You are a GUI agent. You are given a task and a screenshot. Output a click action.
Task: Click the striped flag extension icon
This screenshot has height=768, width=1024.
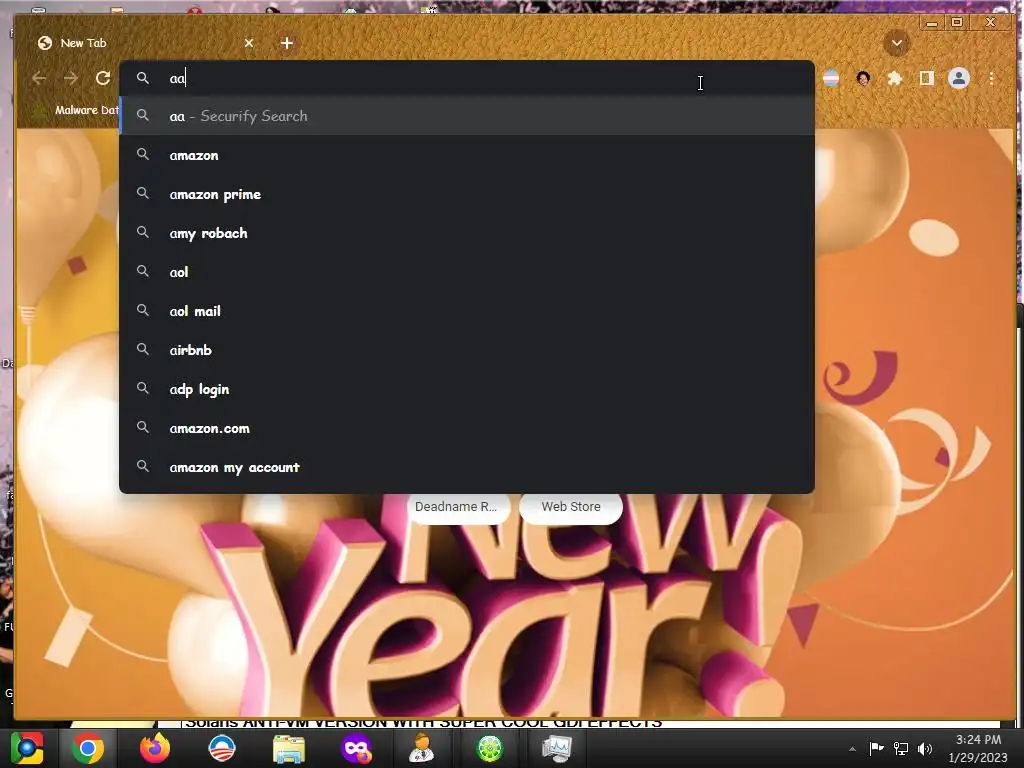831,78
